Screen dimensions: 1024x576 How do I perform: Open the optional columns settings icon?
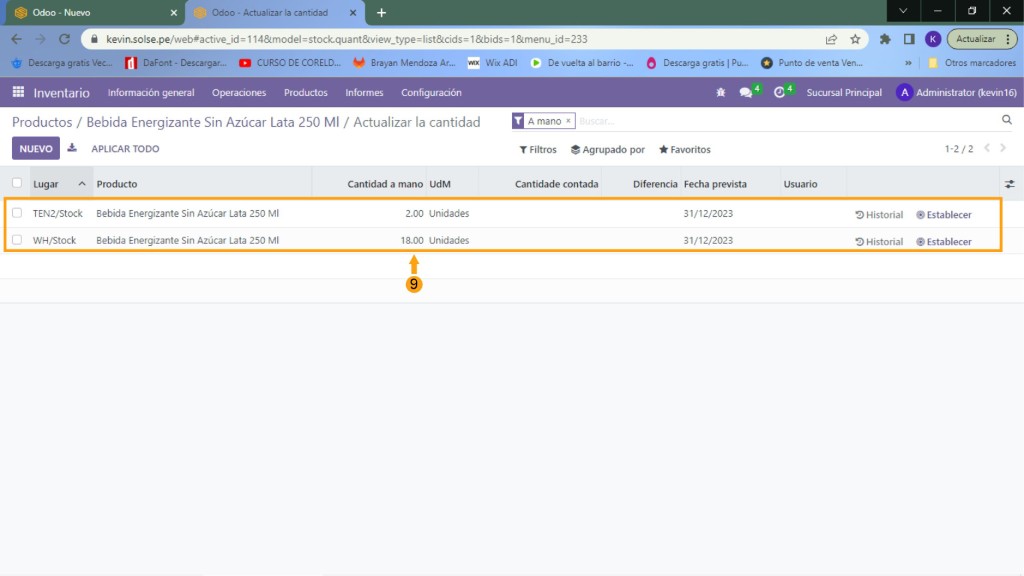[1009, 184]
